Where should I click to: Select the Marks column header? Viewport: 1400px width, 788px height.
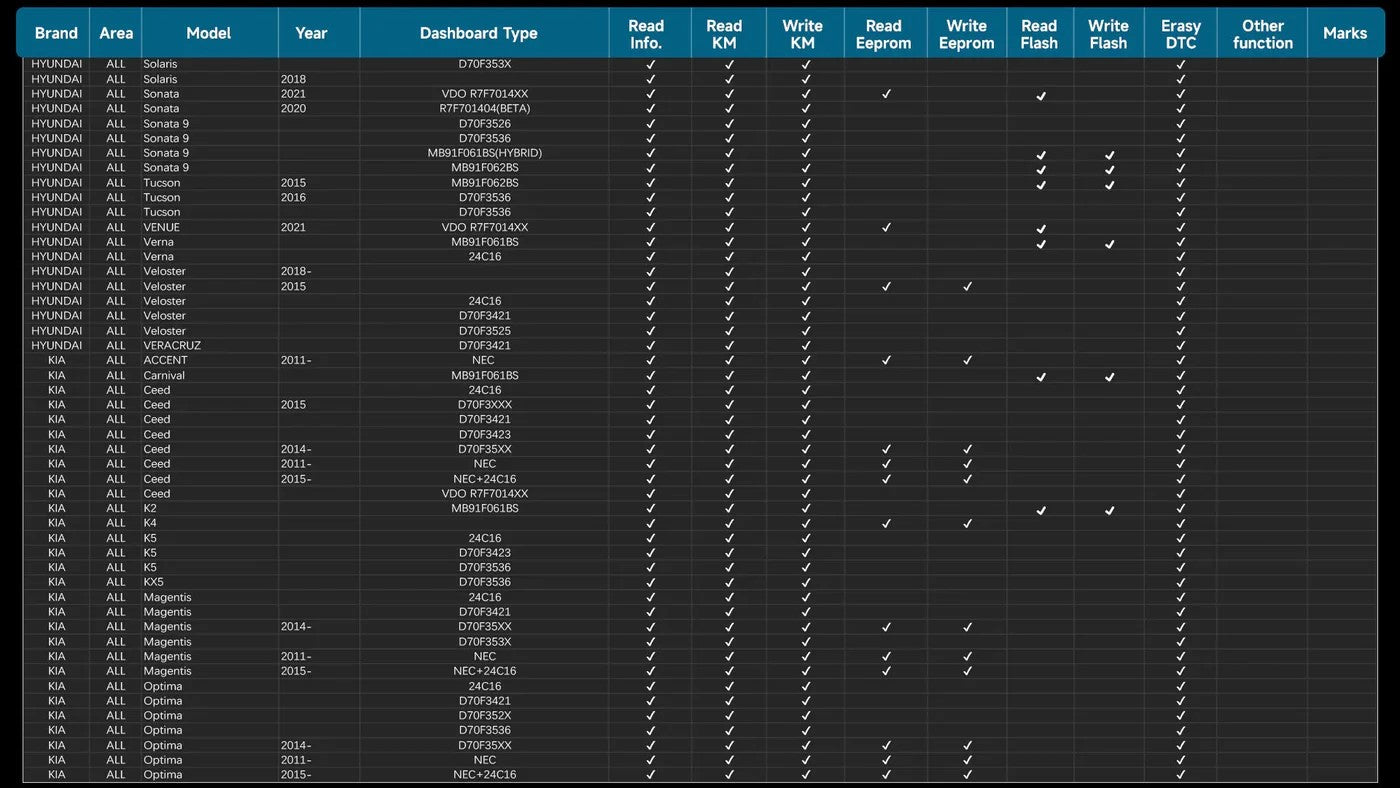click(1344, 33)
